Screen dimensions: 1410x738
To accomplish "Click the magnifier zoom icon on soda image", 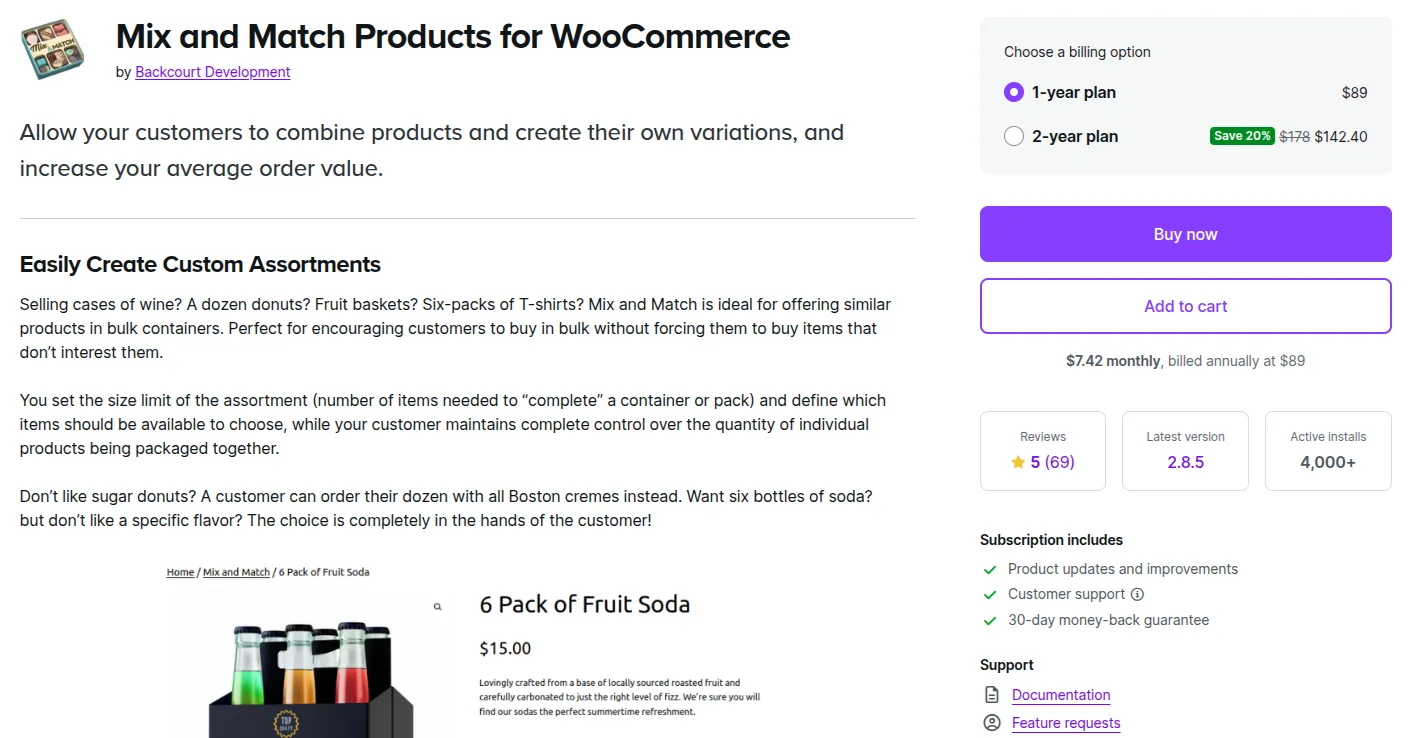I will [x=437, y=606].
